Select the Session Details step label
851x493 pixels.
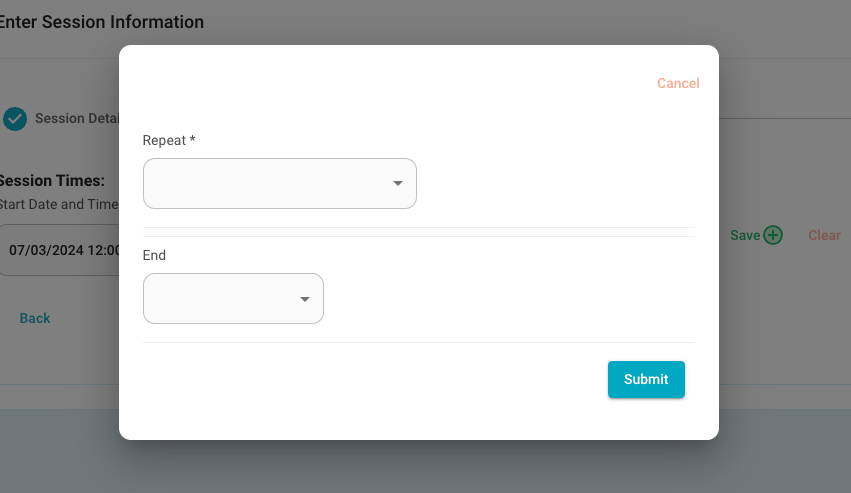[x=77, y=118]
